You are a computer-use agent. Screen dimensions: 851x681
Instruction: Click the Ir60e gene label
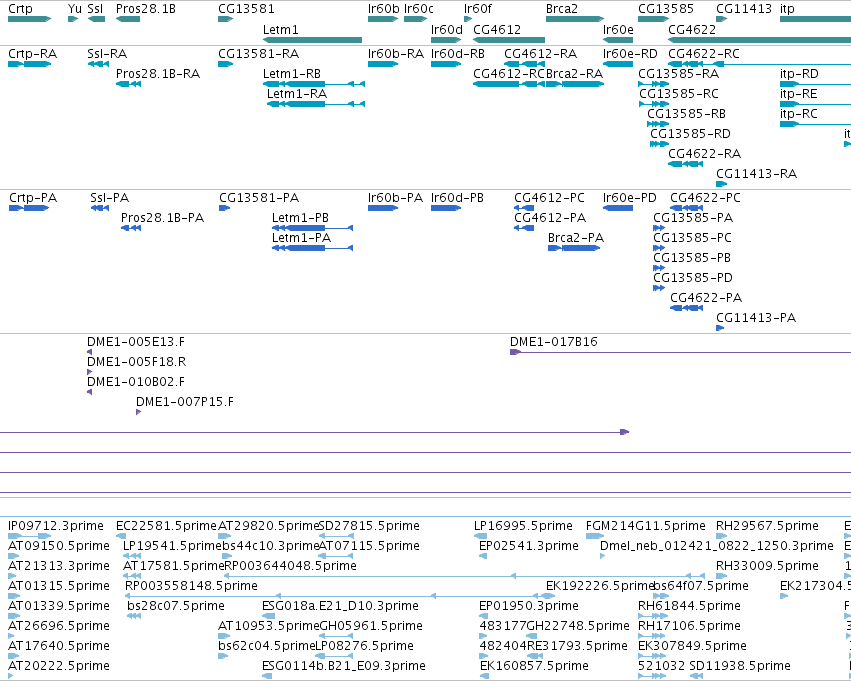[x=618, y=29]
